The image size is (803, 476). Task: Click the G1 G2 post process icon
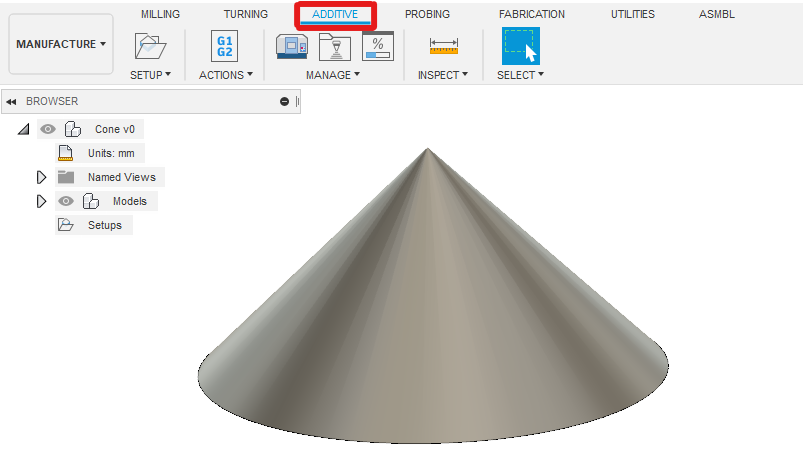point(224,46)
